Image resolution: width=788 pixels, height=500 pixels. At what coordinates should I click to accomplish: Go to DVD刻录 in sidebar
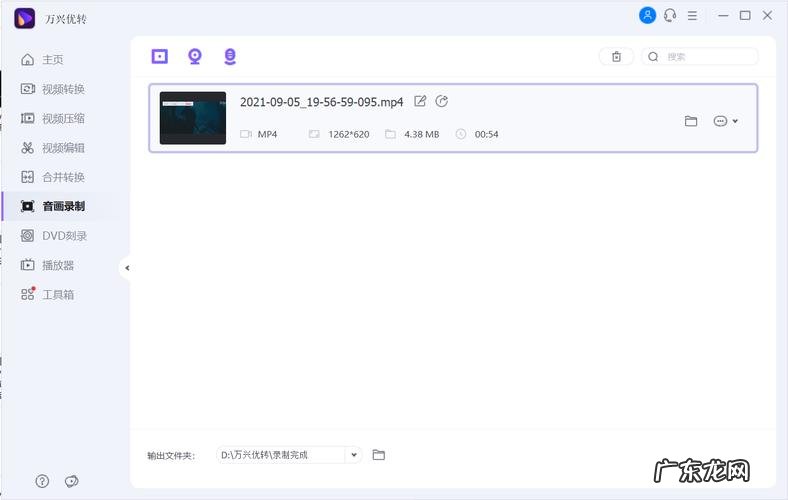point(62,236)
